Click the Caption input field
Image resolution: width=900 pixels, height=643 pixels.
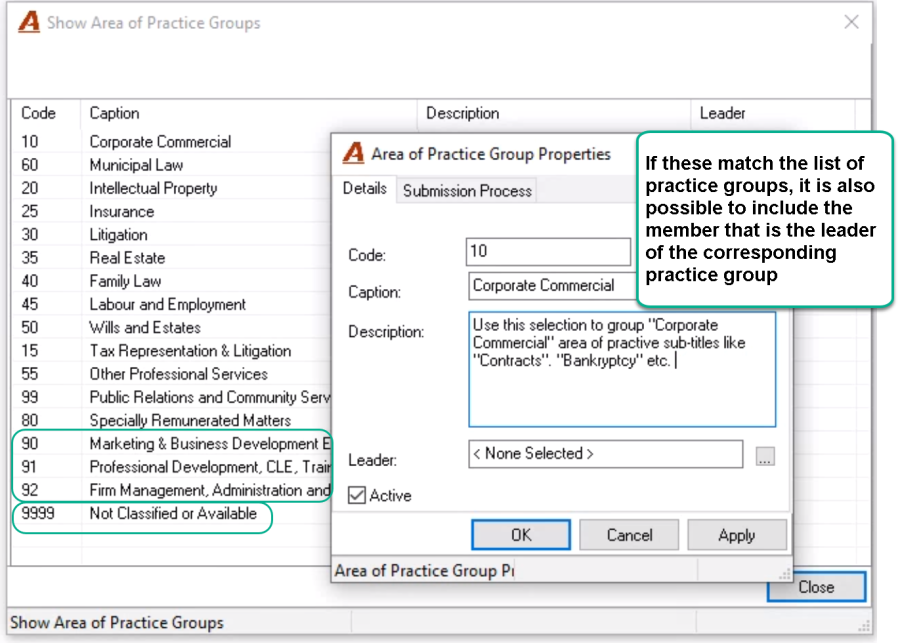tap(553, 286)
